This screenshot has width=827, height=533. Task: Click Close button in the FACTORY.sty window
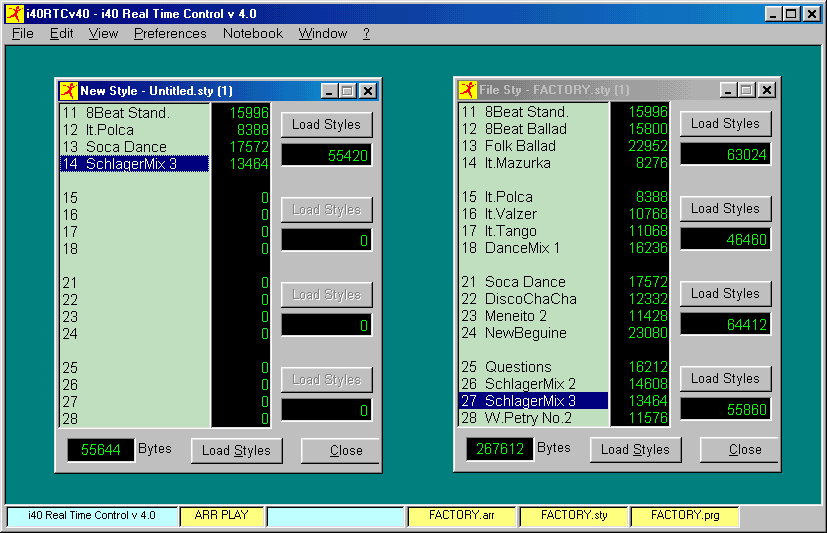(740, 450)
